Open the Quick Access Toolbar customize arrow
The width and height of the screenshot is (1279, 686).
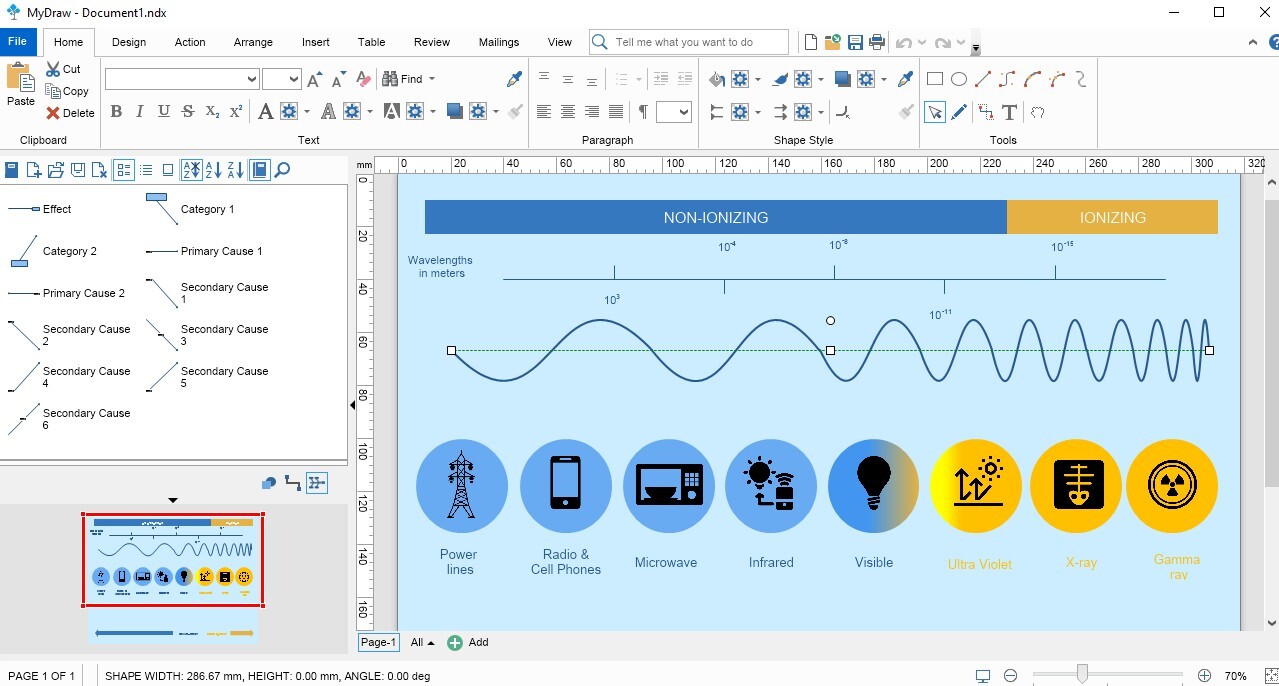(976, 48)
